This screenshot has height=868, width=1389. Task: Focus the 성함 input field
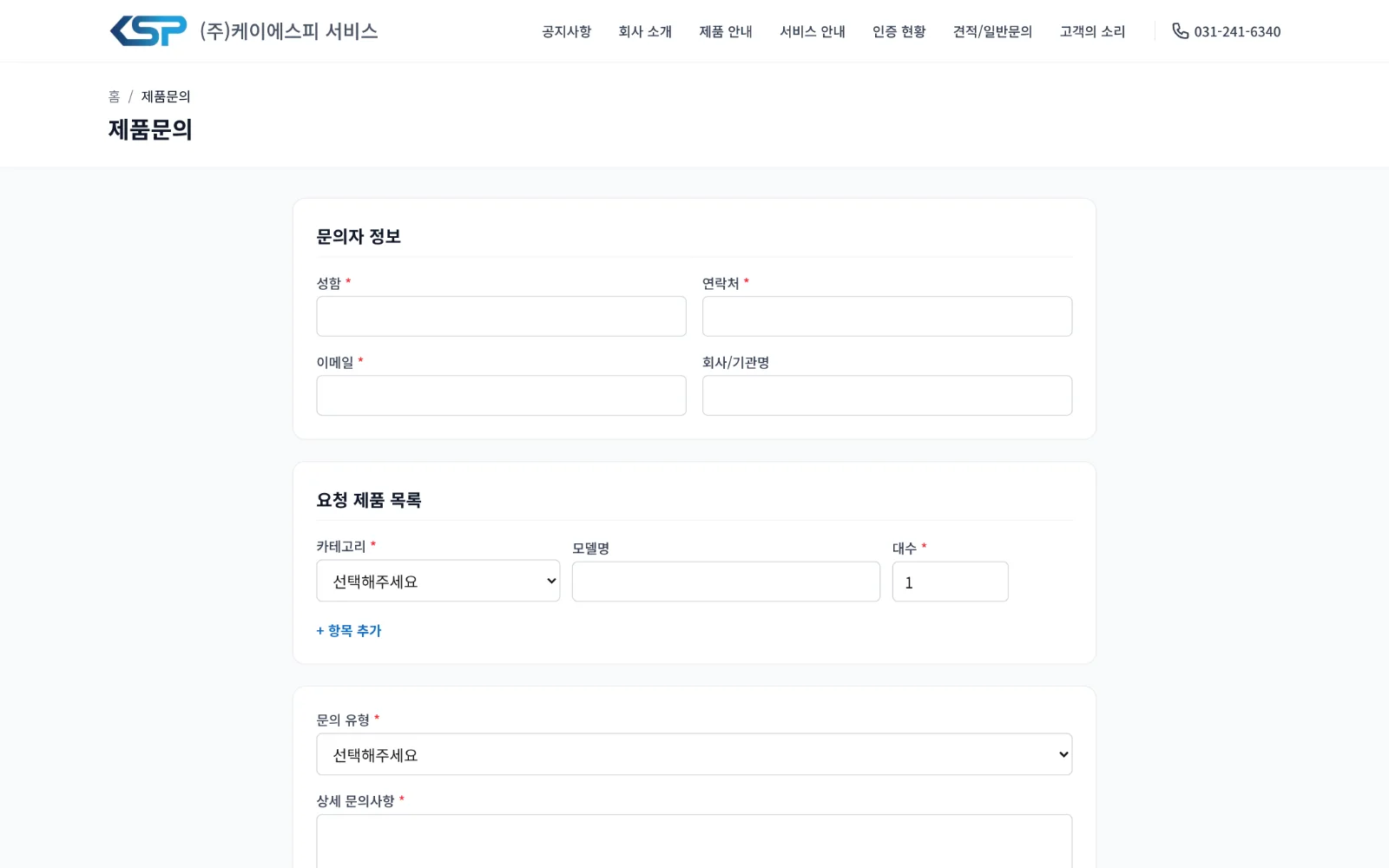[501, 316]
